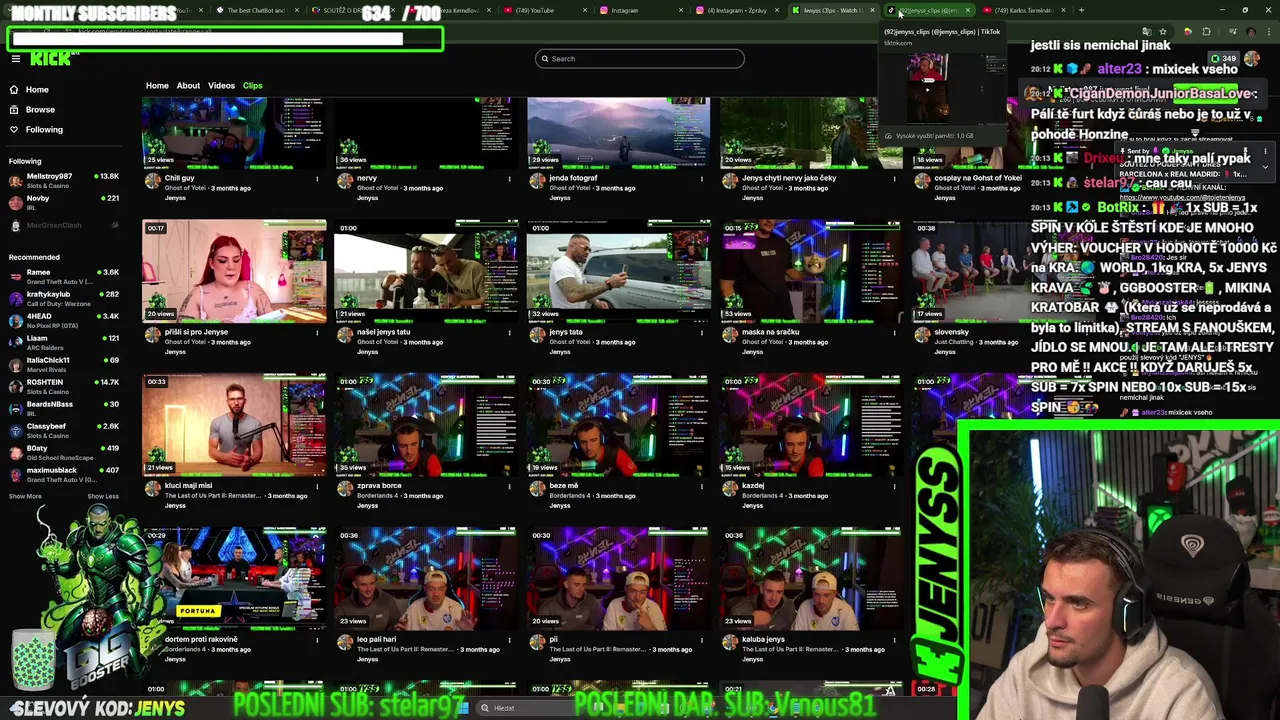
Task: Switch to the Instagram browser tab
Action: pyautogui.click(x=640, y=10)
